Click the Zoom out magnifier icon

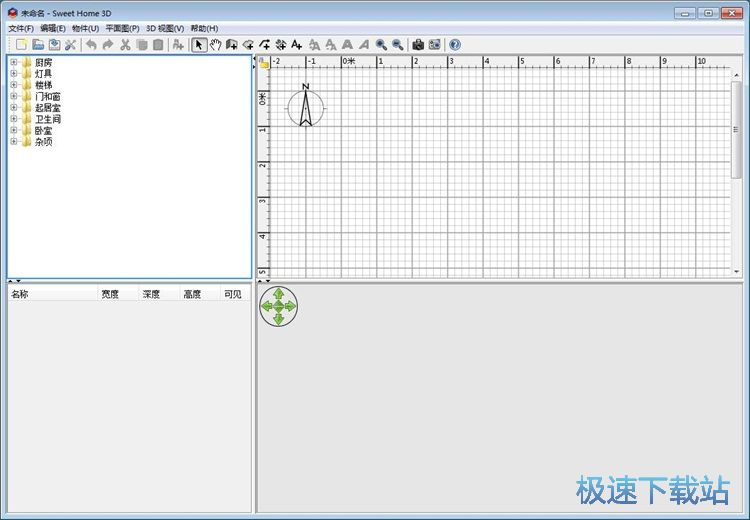(x=397, y=44)
